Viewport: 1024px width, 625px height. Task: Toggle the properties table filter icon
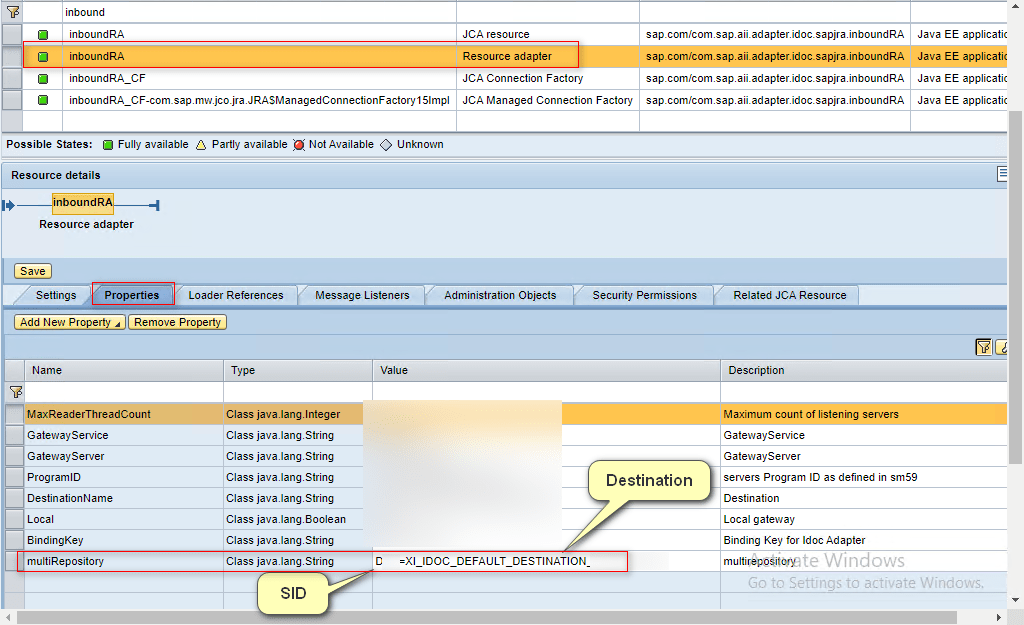click(984, 347)
